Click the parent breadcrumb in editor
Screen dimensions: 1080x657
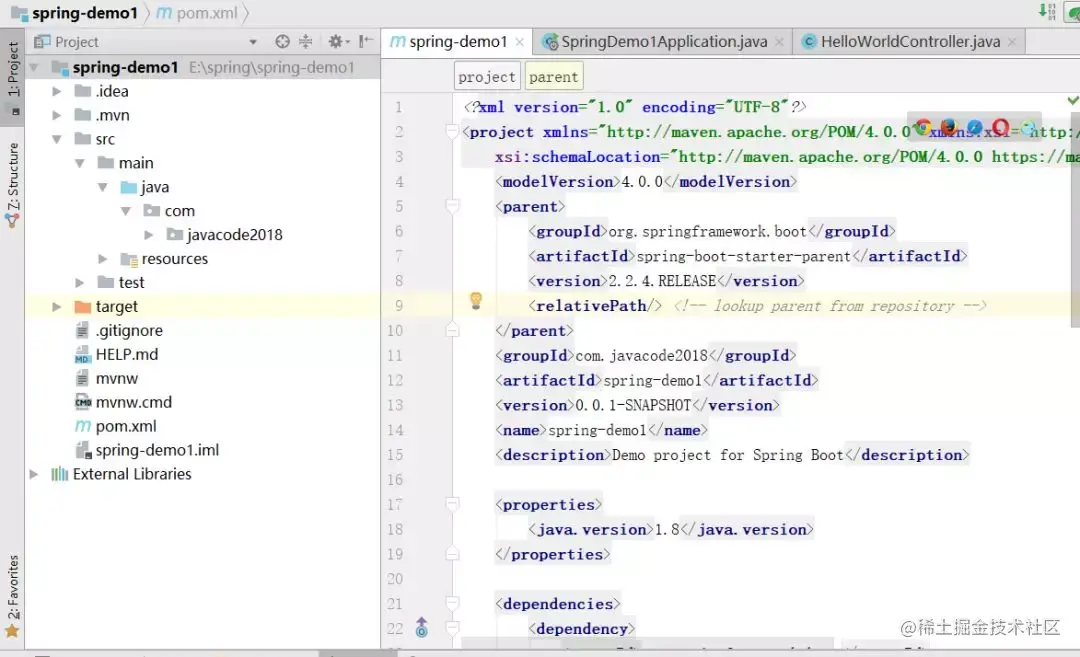554,77
